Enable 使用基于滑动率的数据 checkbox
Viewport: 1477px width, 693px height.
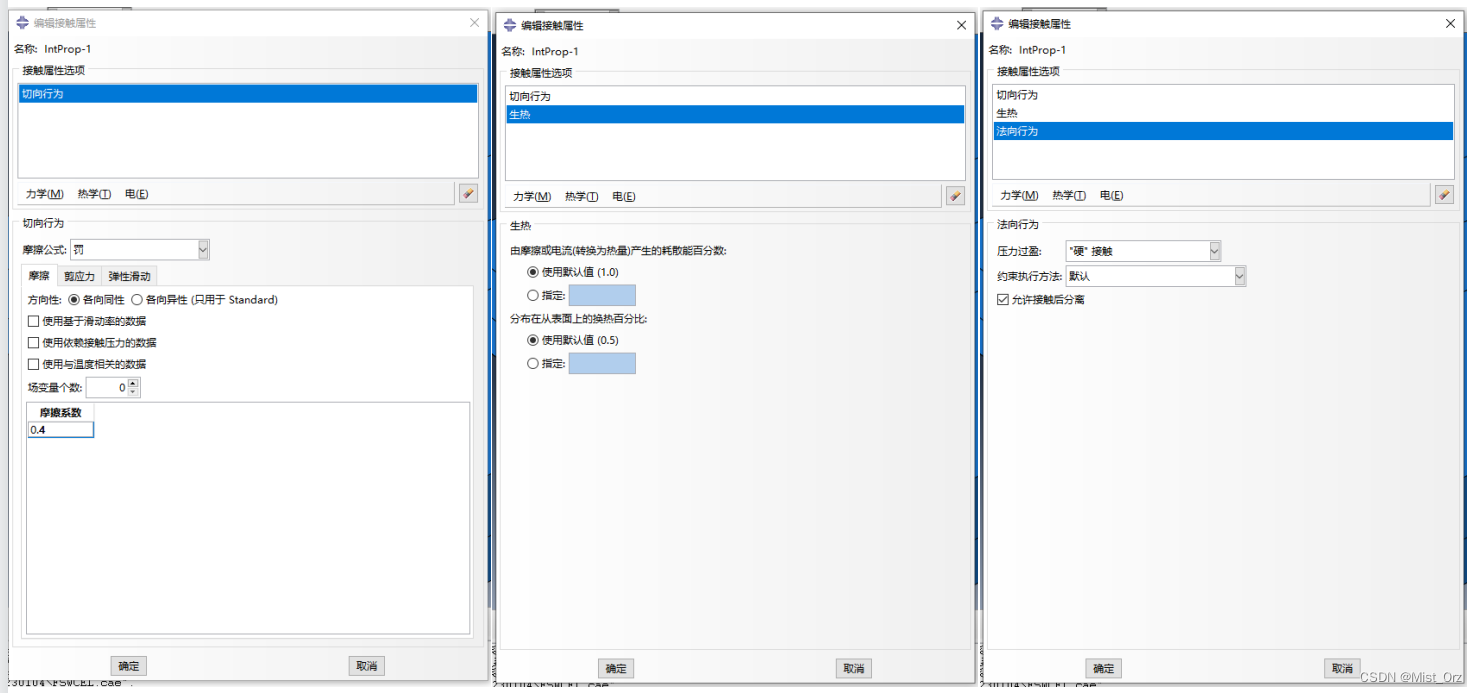tap(34, 321)
